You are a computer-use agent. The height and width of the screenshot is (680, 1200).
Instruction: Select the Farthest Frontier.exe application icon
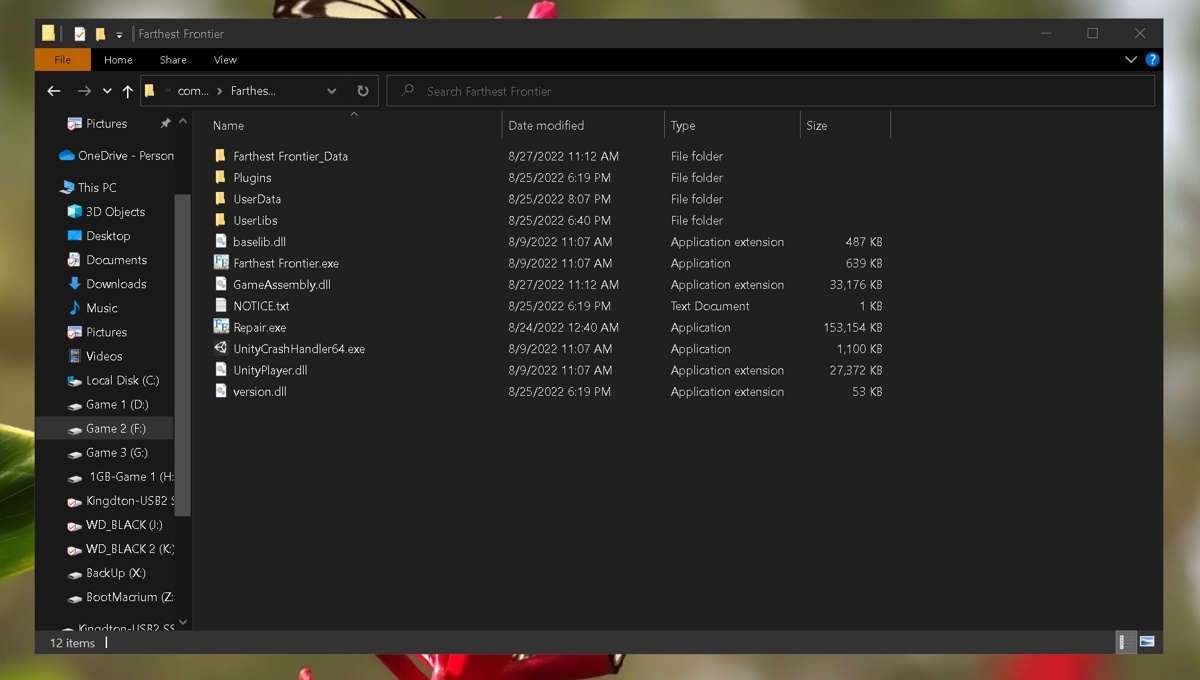click(221, 263)
